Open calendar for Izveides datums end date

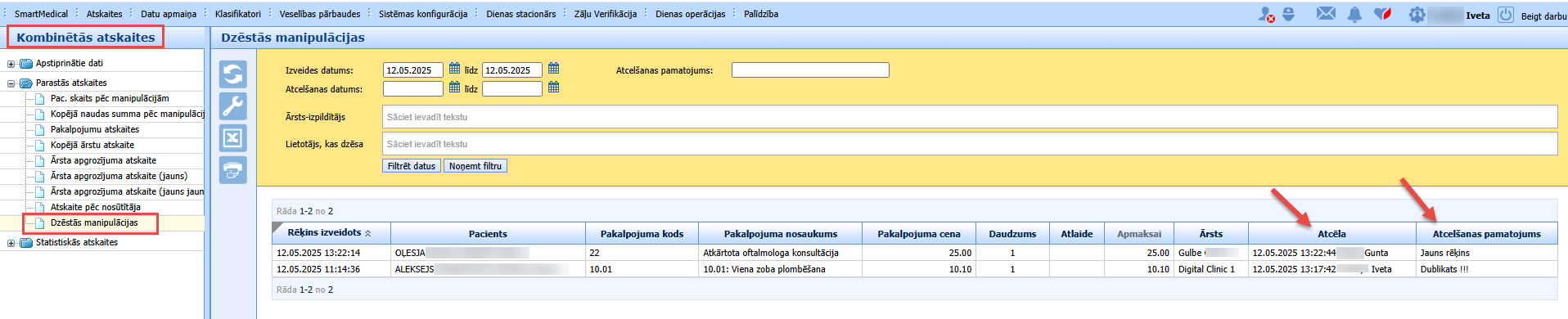553,69
